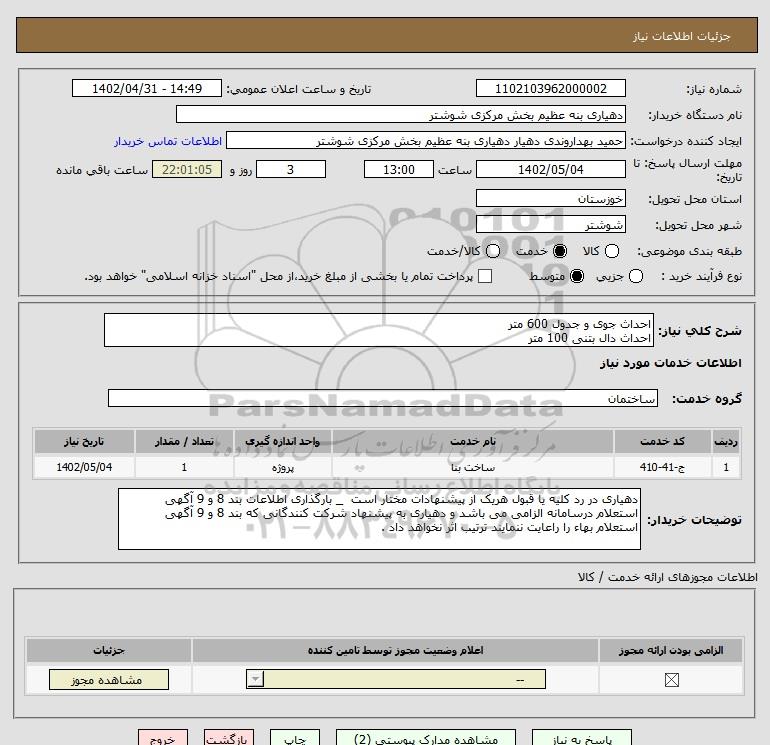Select the کالا/خدمت radio button

pos(493,251)
